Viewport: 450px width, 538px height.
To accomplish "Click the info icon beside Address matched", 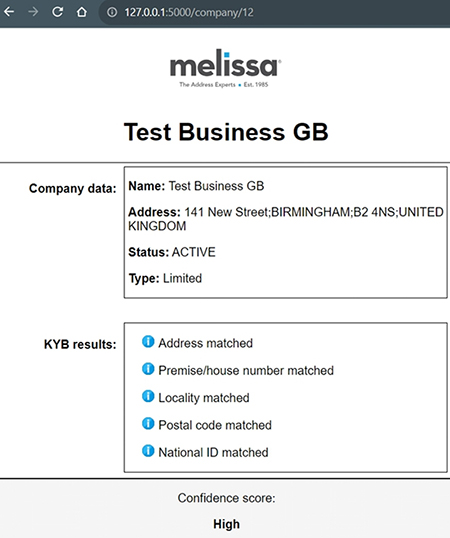I will (x=148, y=342).
